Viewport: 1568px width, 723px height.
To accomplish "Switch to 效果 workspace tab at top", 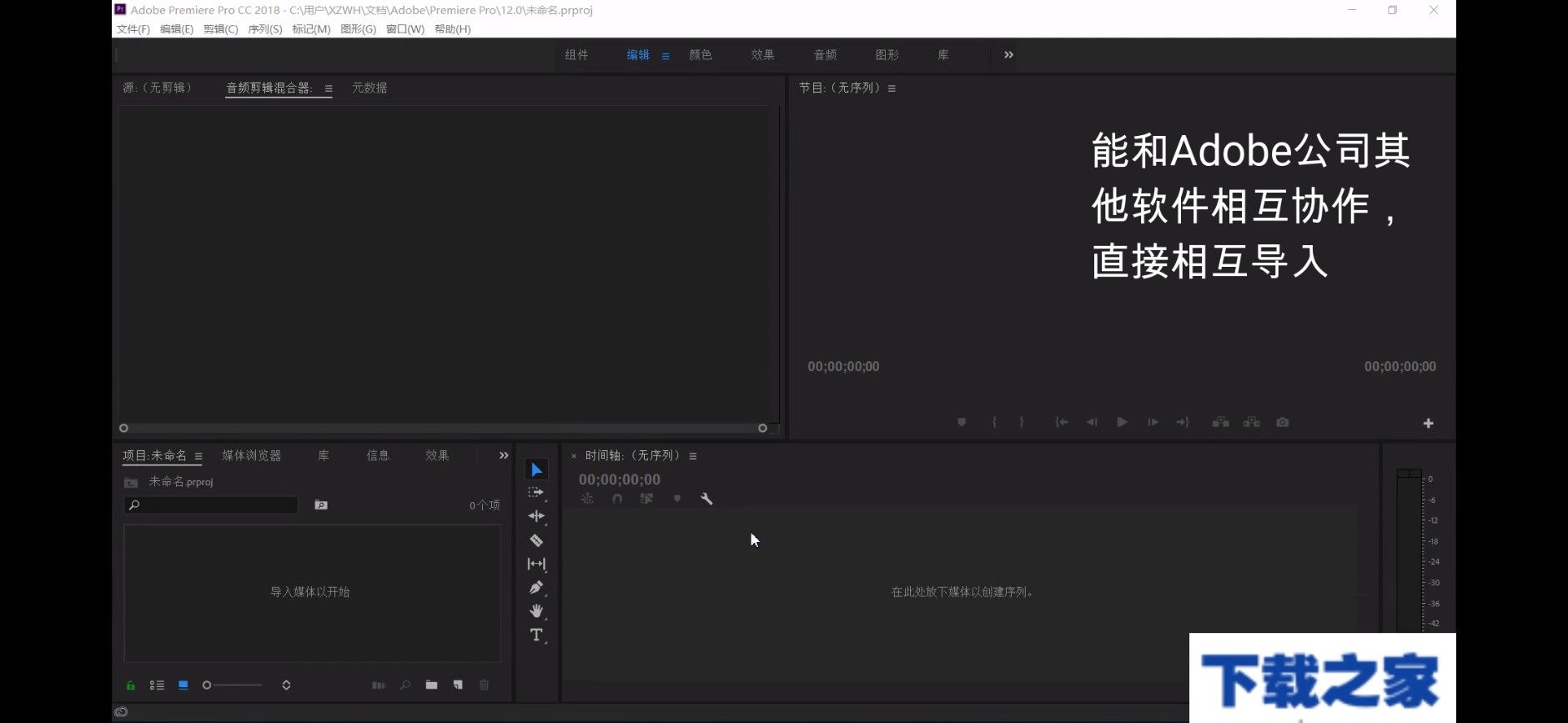I will click(x=762, y=55).
